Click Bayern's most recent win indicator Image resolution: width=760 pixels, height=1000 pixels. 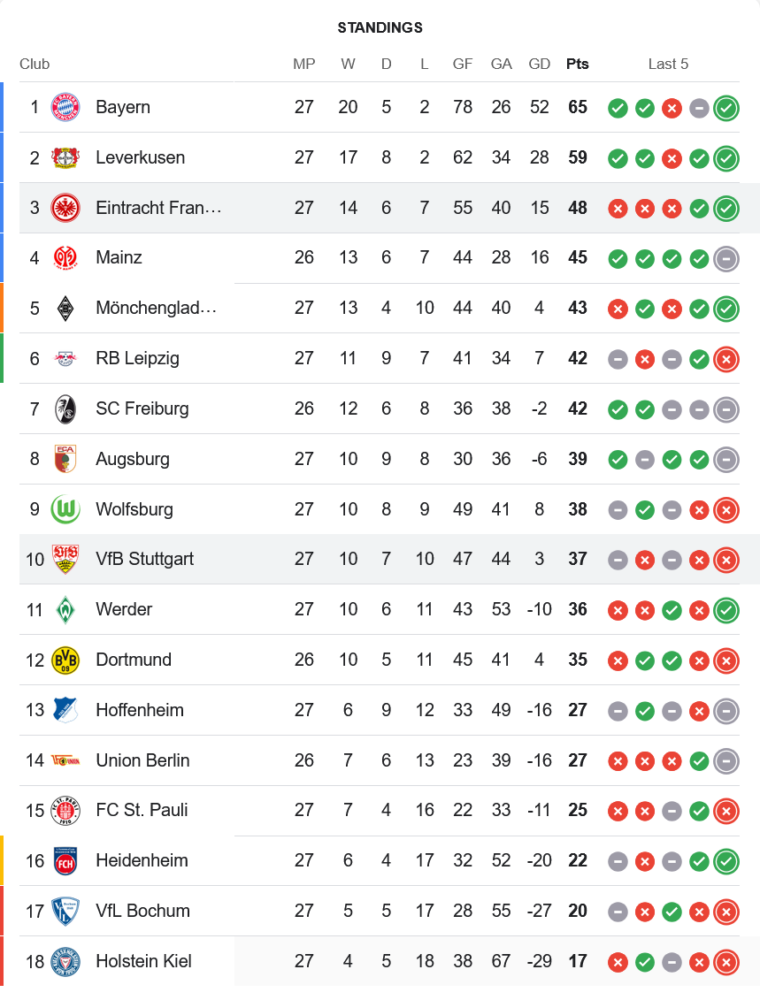726,108
